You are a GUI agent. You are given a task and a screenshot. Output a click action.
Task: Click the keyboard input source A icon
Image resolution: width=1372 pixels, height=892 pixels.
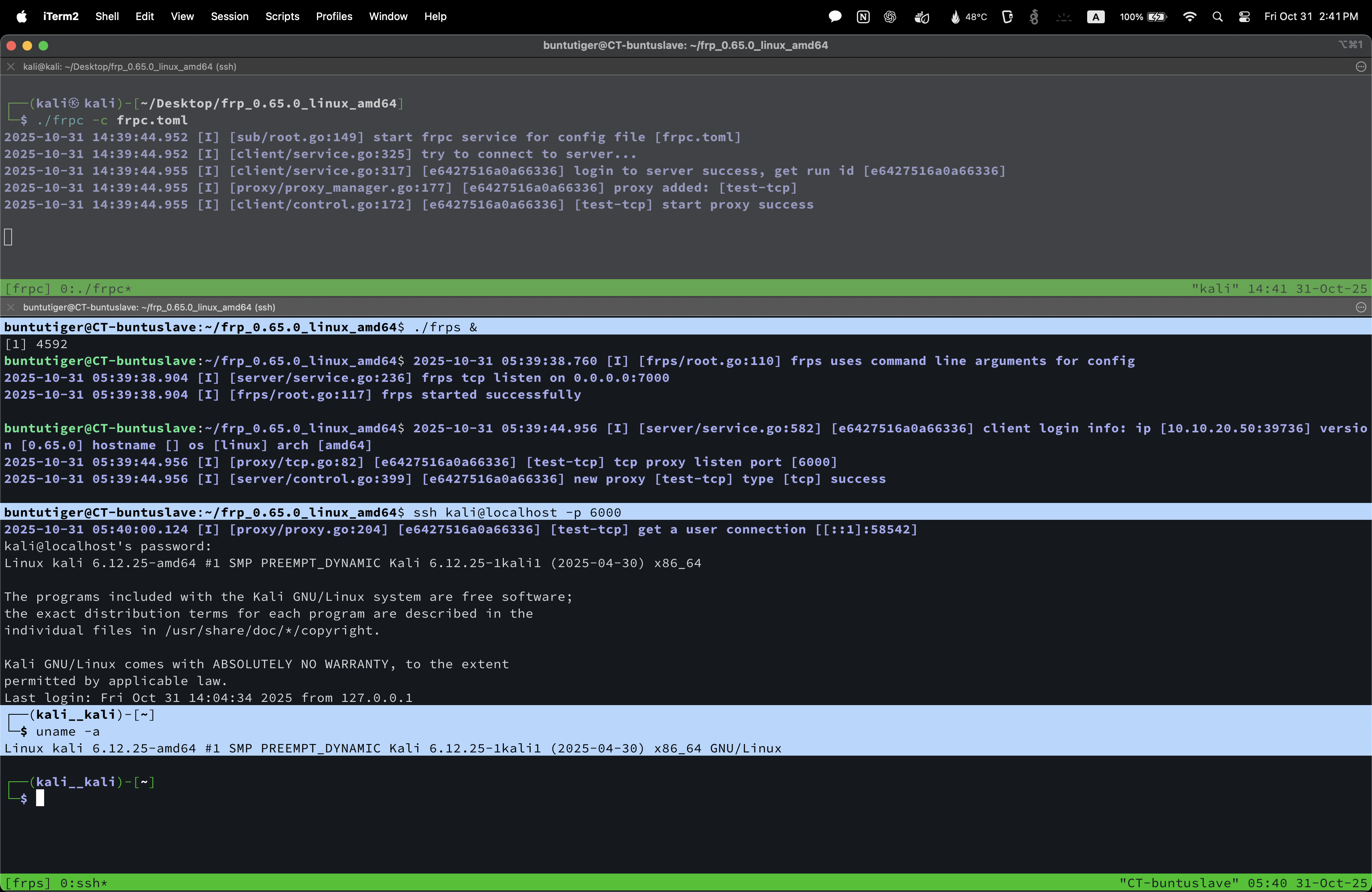(x=1095, y=17)
